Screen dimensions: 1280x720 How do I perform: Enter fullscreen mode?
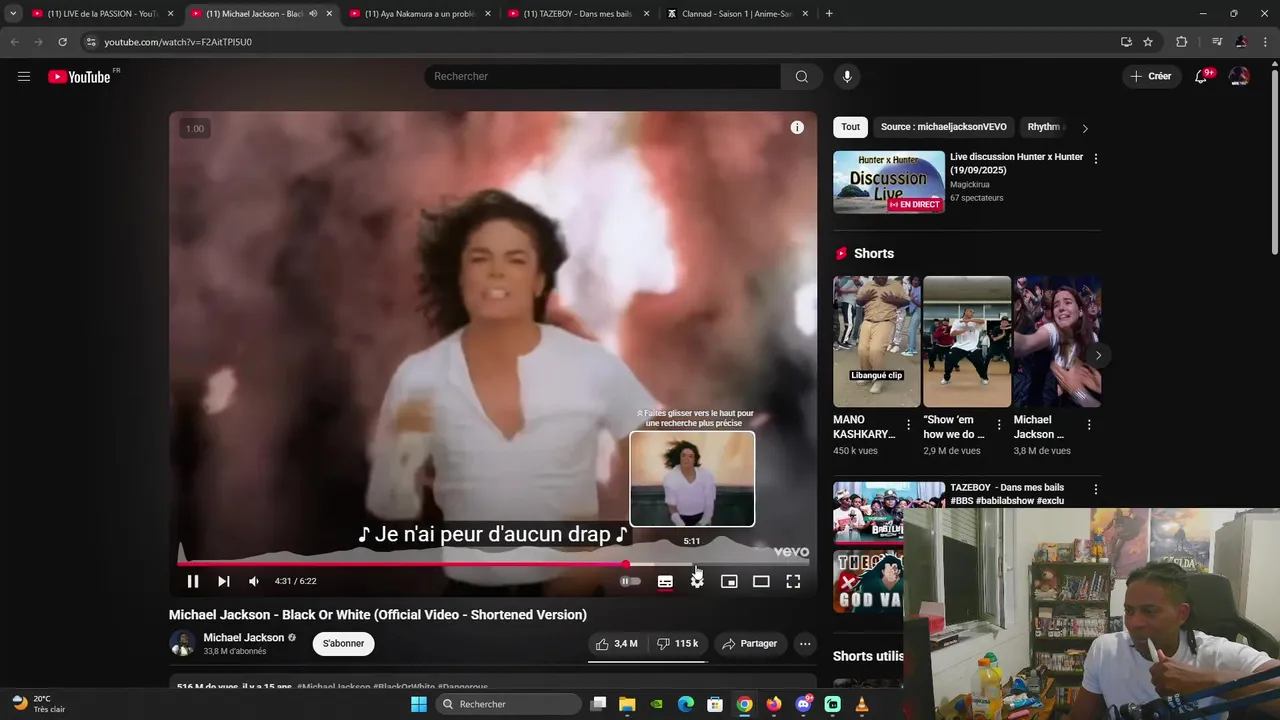[x=793, y=581]
